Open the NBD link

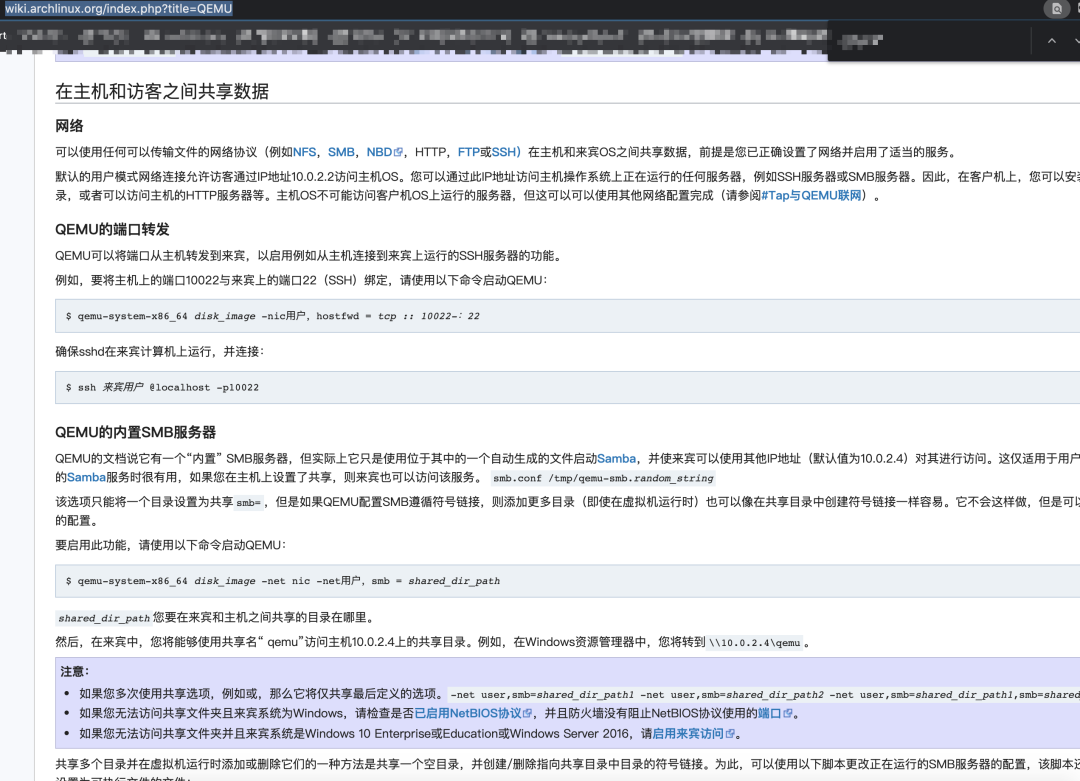(x=379, y=152)
